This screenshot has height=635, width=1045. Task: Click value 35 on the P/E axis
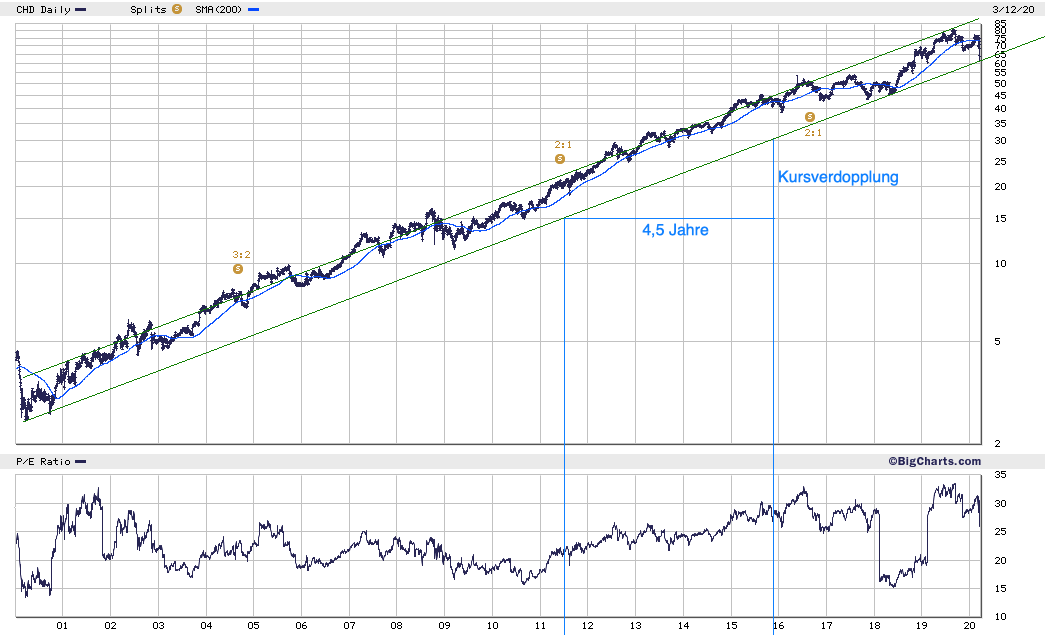pyautogui.click(x=1000, y=475)
